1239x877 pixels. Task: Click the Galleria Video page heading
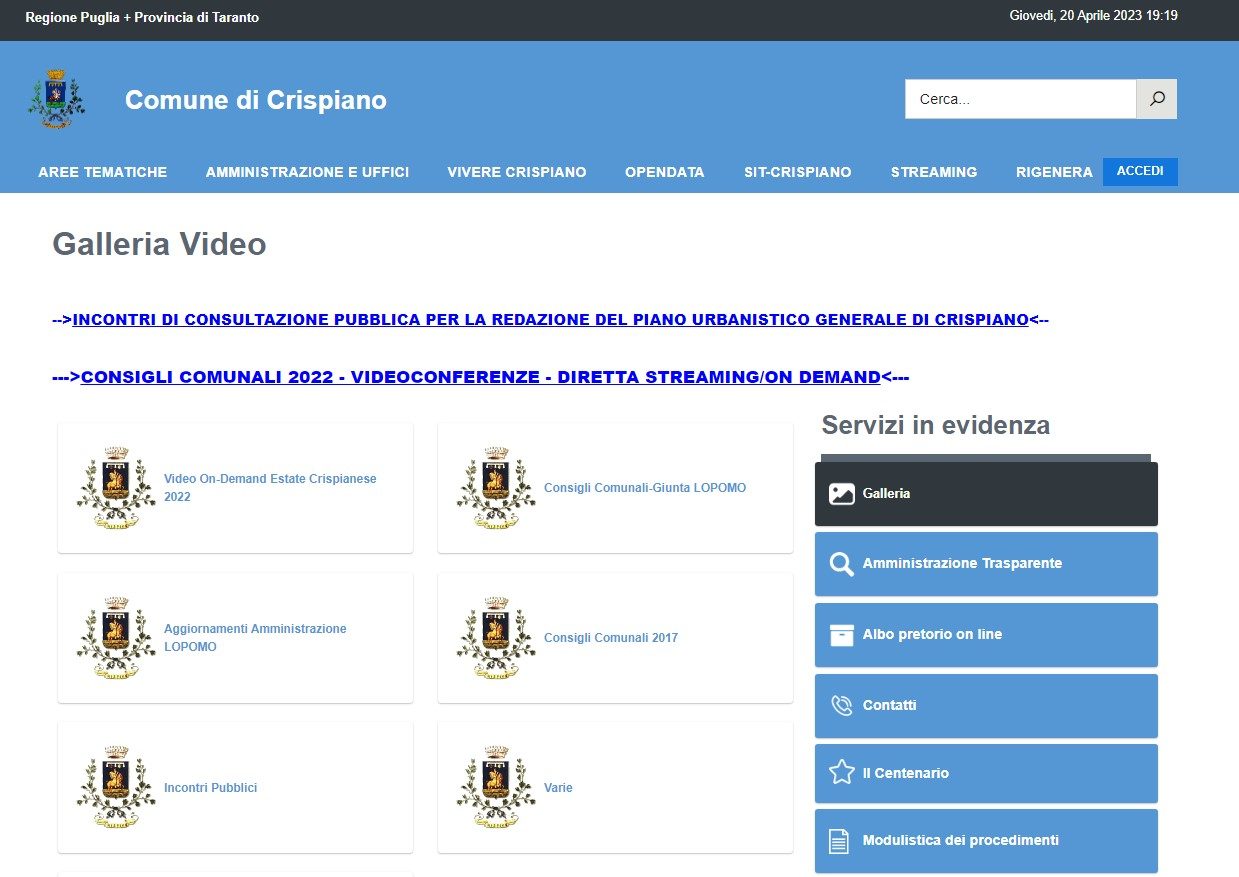(x=159, y=244)
